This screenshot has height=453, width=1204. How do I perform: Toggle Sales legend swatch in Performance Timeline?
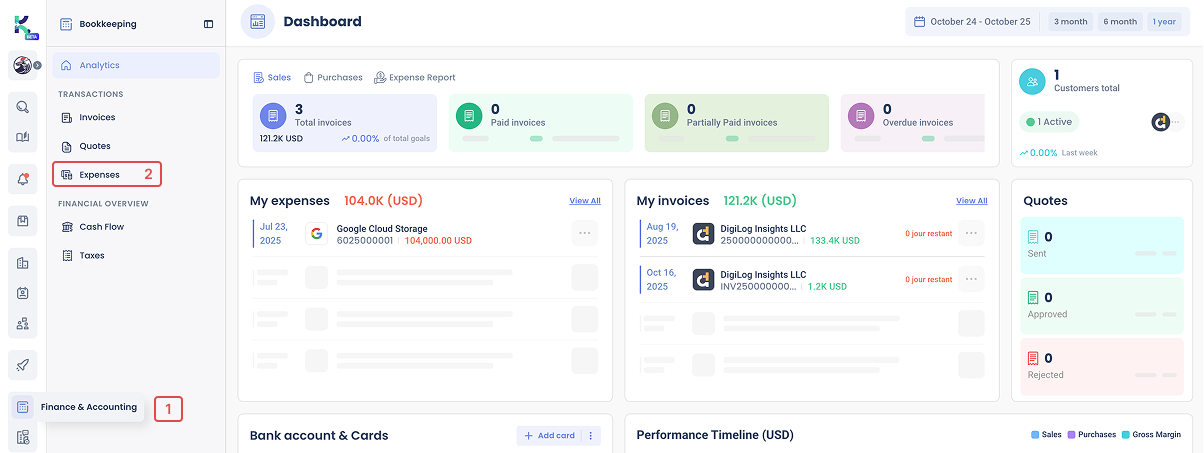click(1035, 435)
